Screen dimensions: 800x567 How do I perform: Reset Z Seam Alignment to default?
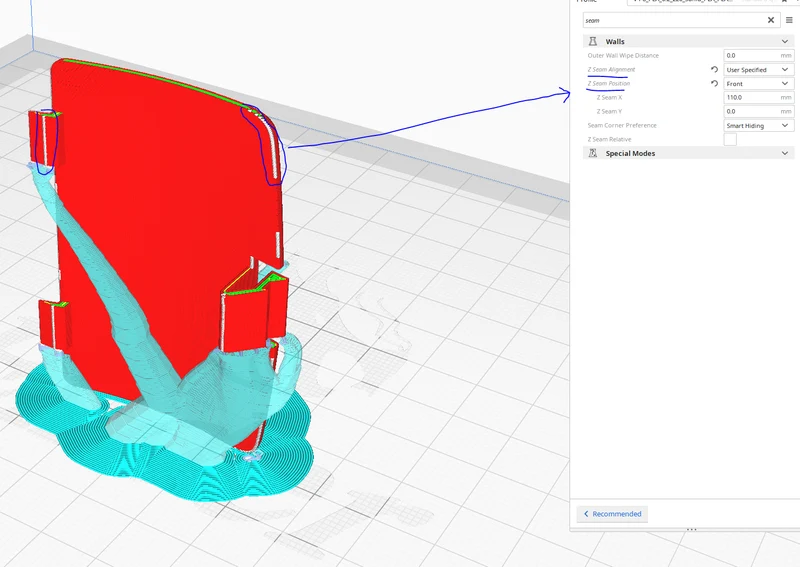tap(714, 69)
